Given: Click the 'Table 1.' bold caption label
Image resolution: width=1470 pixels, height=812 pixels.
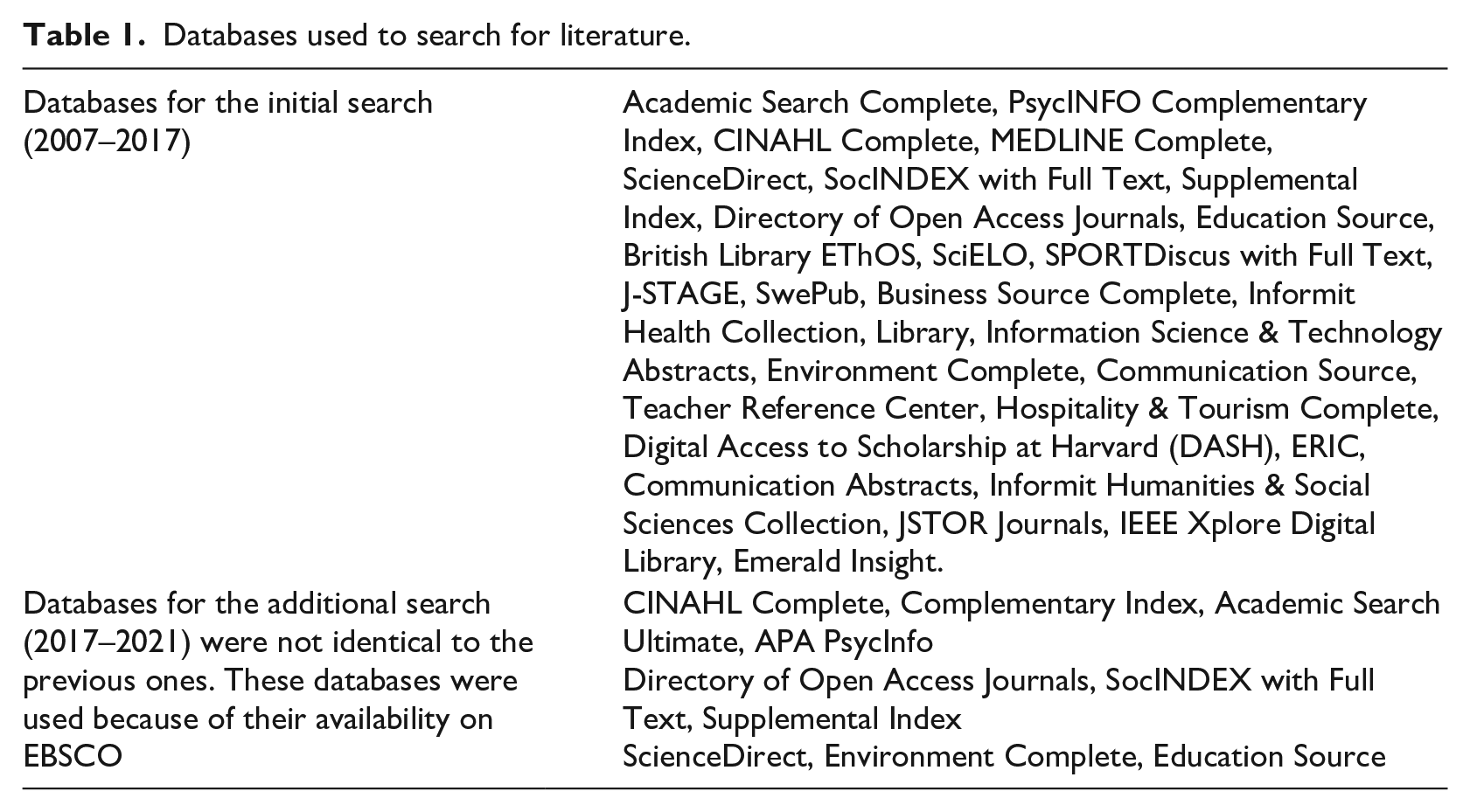Looking at the screenshot, I should (x=83, y=36).
